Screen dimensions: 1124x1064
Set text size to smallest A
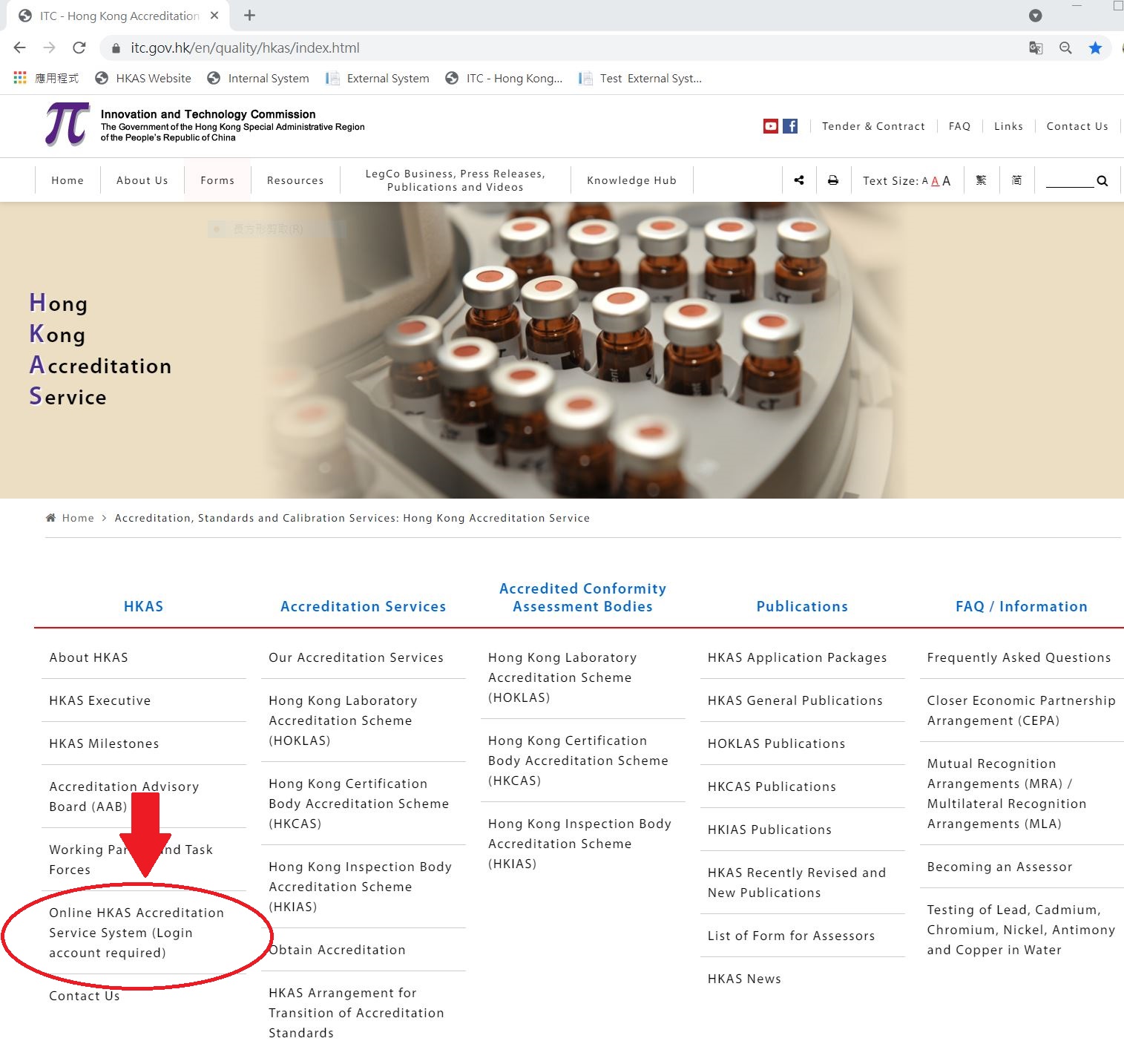pyautogui.click(x=924, y=181)
